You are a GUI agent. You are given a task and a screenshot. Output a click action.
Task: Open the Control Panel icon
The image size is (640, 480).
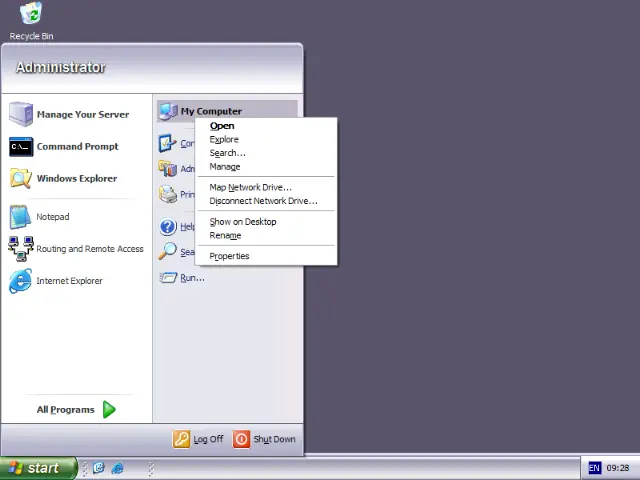[168, 143]
